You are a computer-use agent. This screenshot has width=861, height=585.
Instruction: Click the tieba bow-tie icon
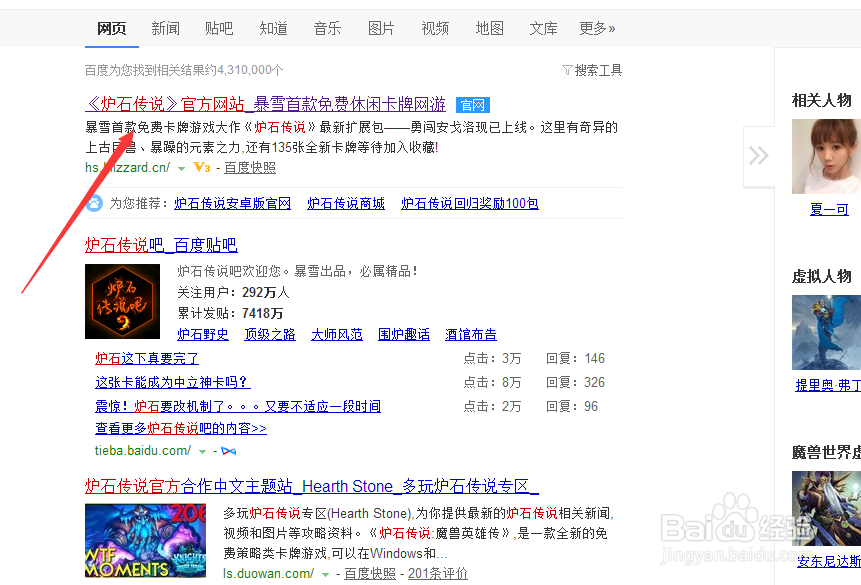[228, 451]
